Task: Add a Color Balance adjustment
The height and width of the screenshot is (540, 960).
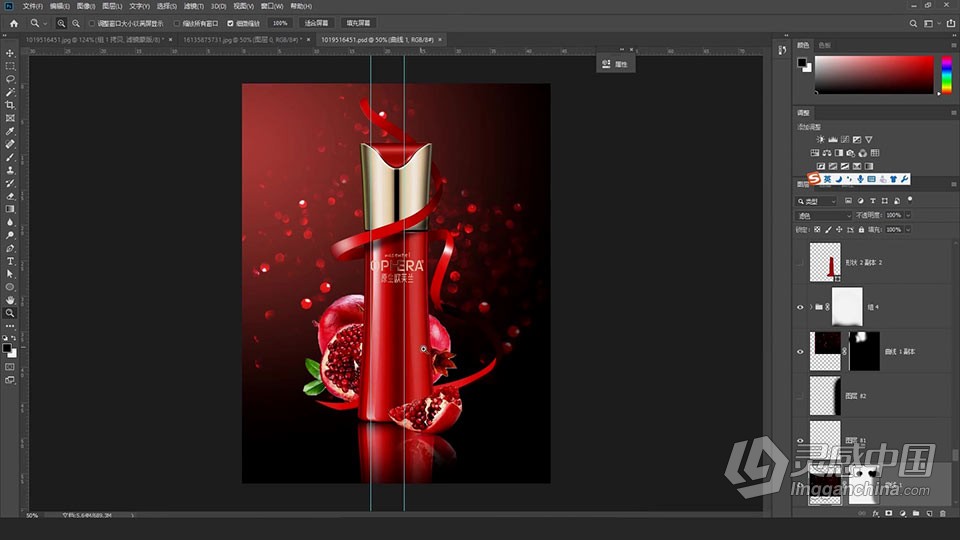Action: 827,153
